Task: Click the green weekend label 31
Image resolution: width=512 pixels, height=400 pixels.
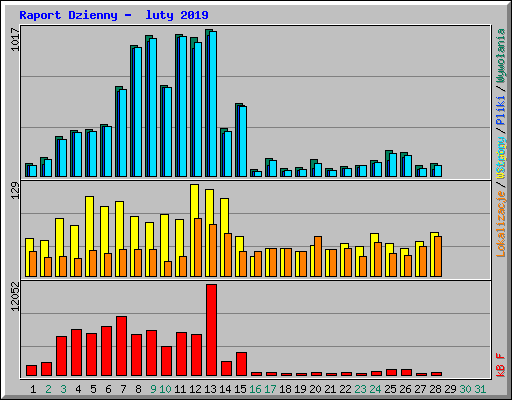Action: click(480, 389)
